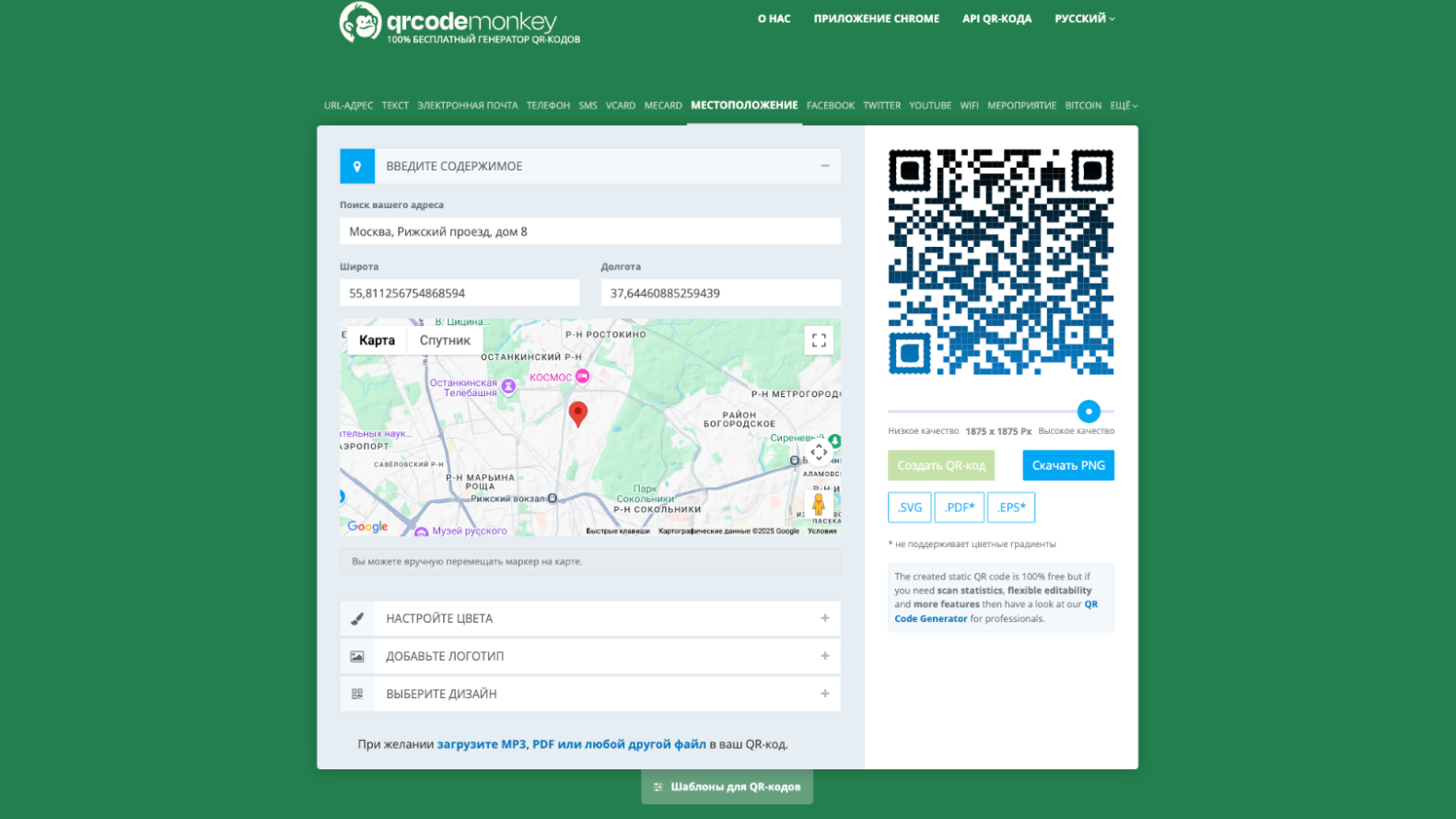
Task: Expand the Настройте цвета section
Action: pos(825,619)
